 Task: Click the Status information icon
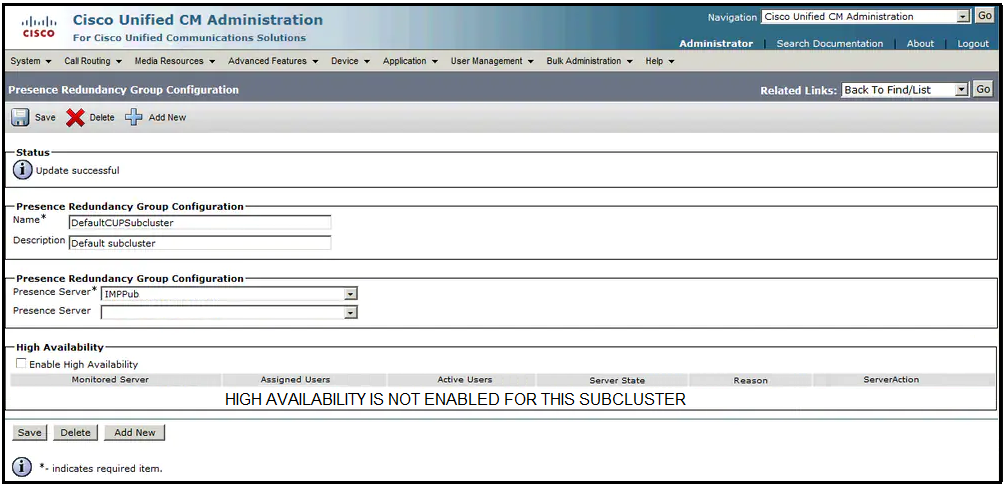coord(23,170)
